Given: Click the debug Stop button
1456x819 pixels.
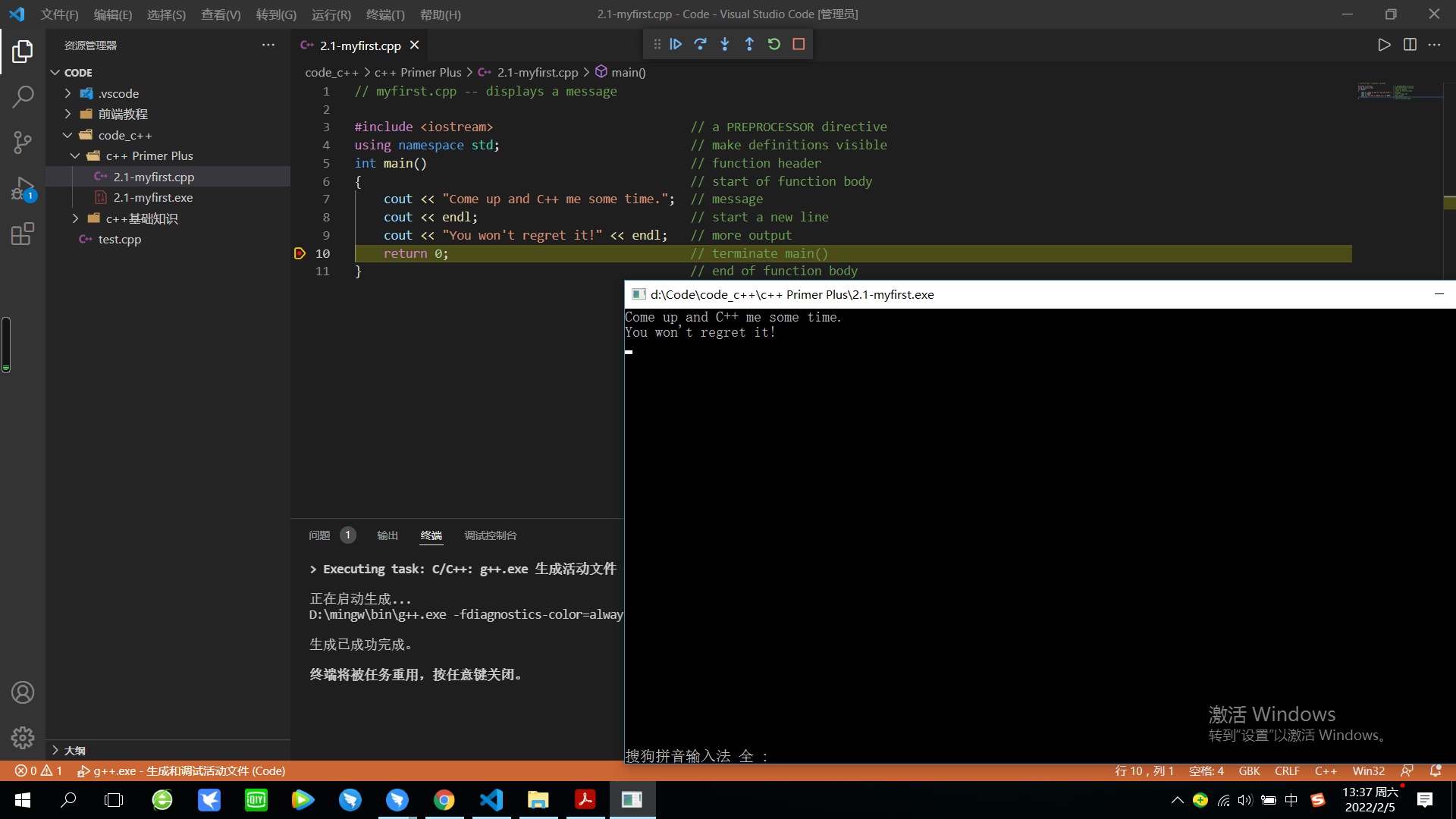Looking at the screenshot, I should tap(799, 44).
